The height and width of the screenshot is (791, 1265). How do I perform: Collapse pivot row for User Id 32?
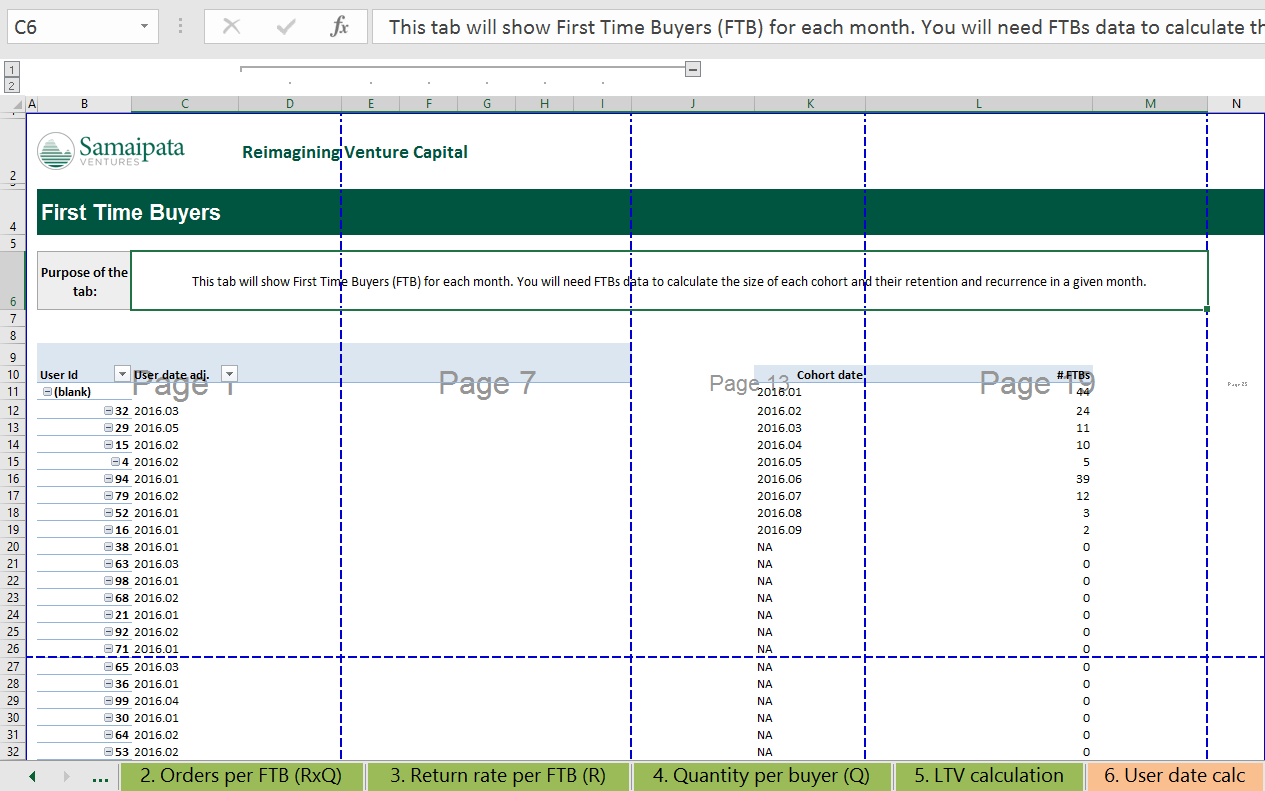pos(109,411)
